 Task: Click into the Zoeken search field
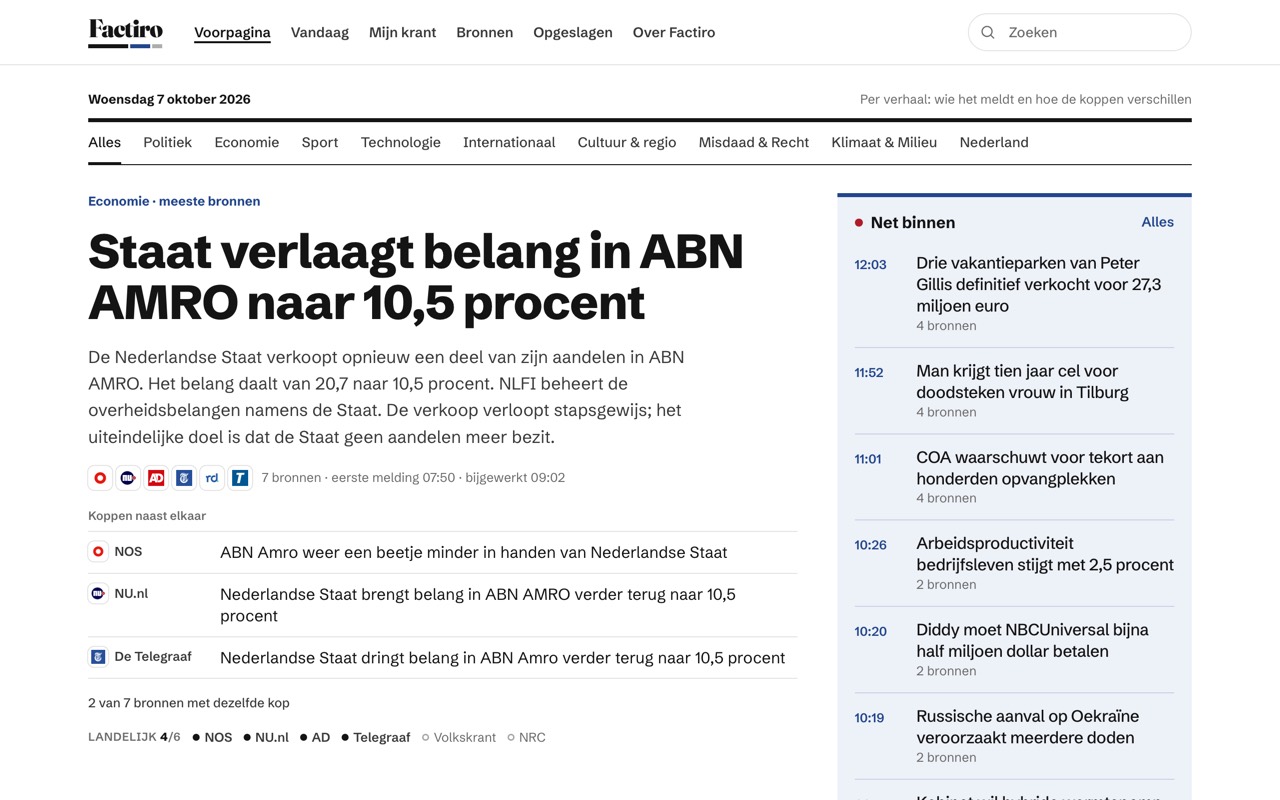(x=1080, y=32)
